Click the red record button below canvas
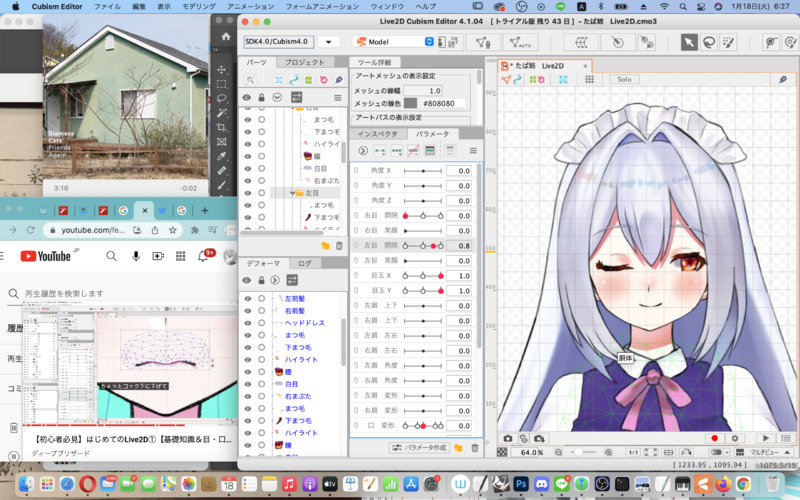Viewport: 800px width, 500px height. pos(714,438)
